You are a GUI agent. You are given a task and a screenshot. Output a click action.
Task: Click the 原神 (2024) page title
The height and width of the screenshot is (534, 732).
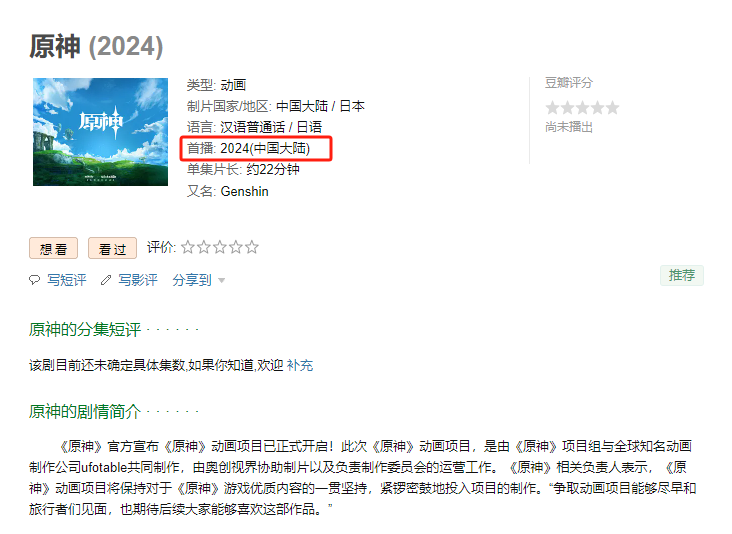(96, 46)
